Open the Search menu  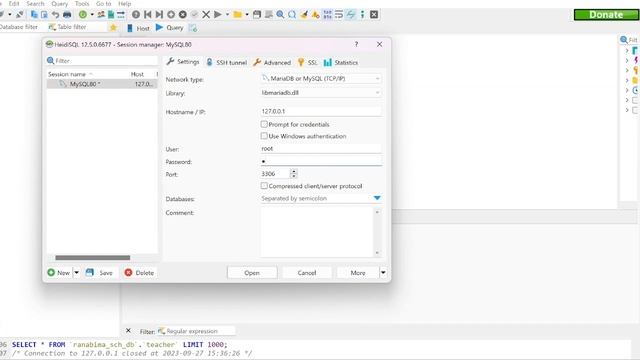[x=35, y=4]
